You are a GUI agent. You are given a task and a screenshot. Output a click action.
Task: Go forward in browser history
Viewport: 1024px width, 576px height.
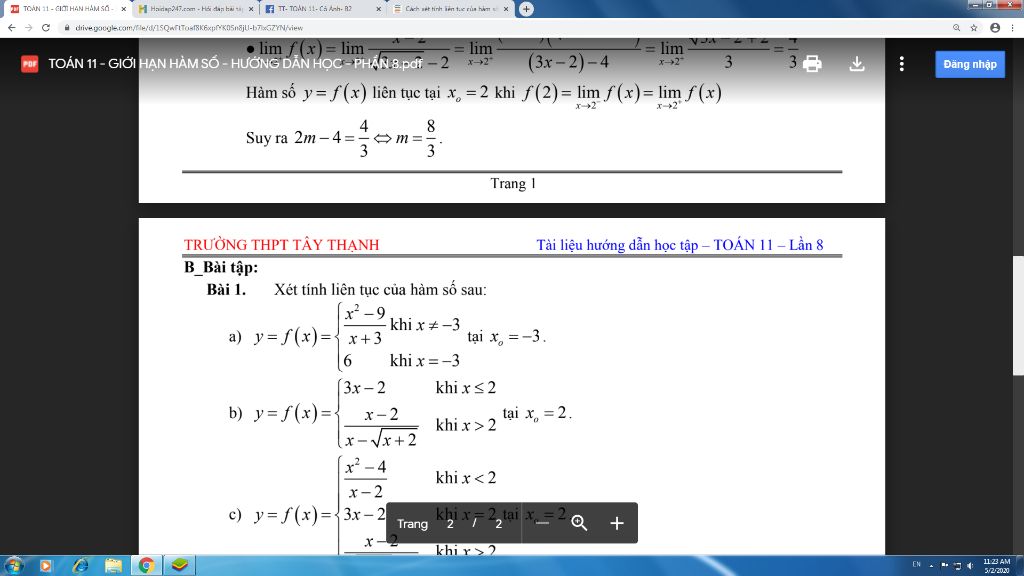pos(28,27)
